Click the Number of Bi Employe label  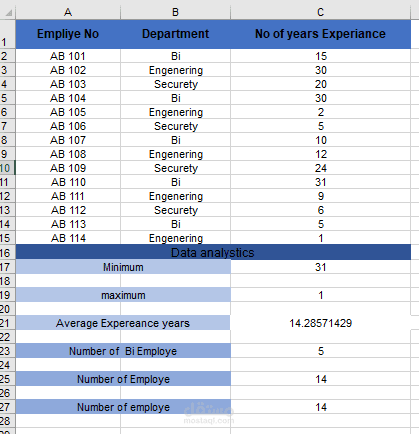123,351
